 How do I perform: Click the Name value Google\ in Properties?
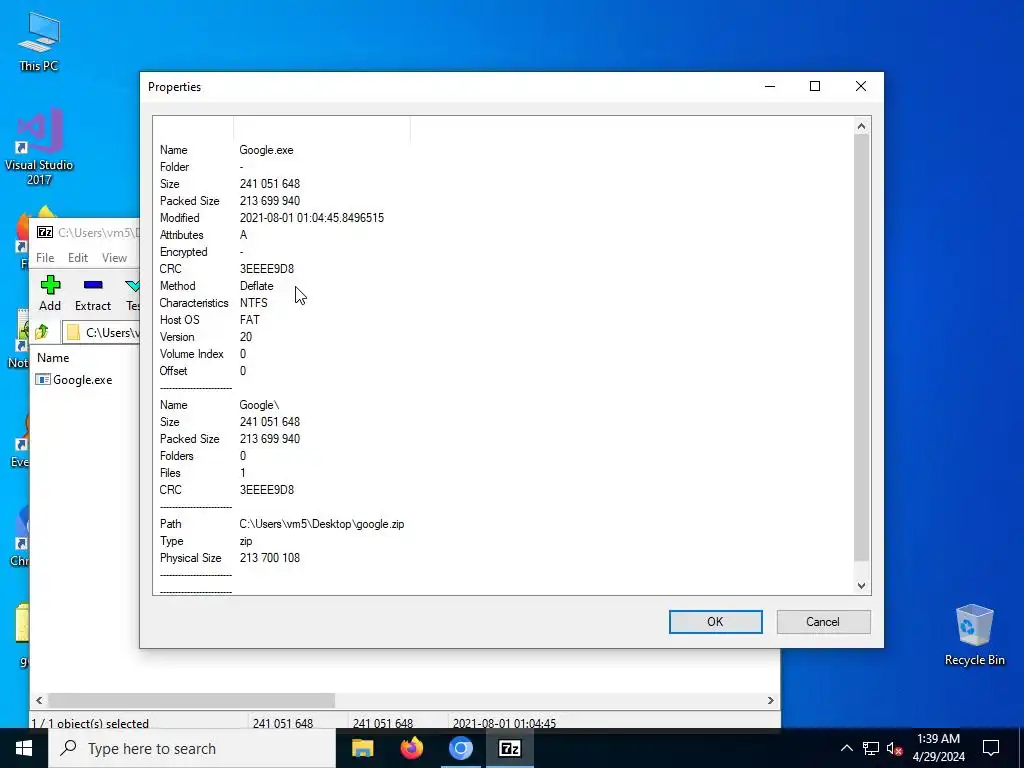(x=259, y=405)
